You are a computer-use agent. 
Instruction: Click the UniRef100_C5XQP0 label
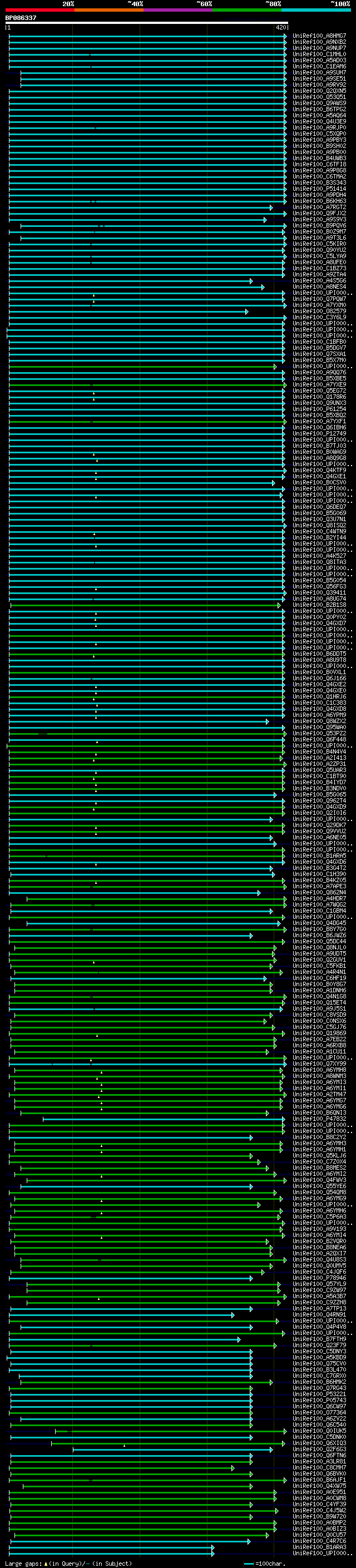(x=319, y=134)
